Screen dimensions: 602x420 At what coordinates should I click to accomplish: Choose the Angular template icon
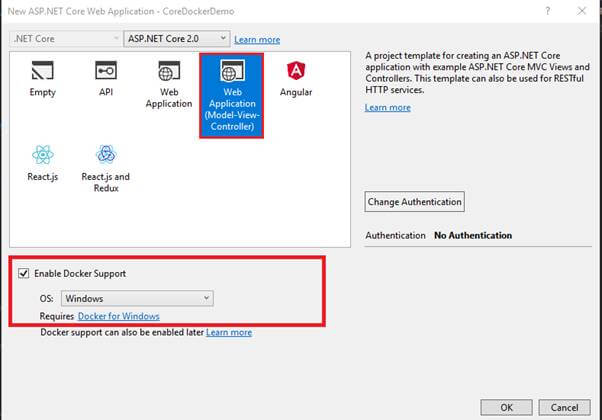point(296,71)
